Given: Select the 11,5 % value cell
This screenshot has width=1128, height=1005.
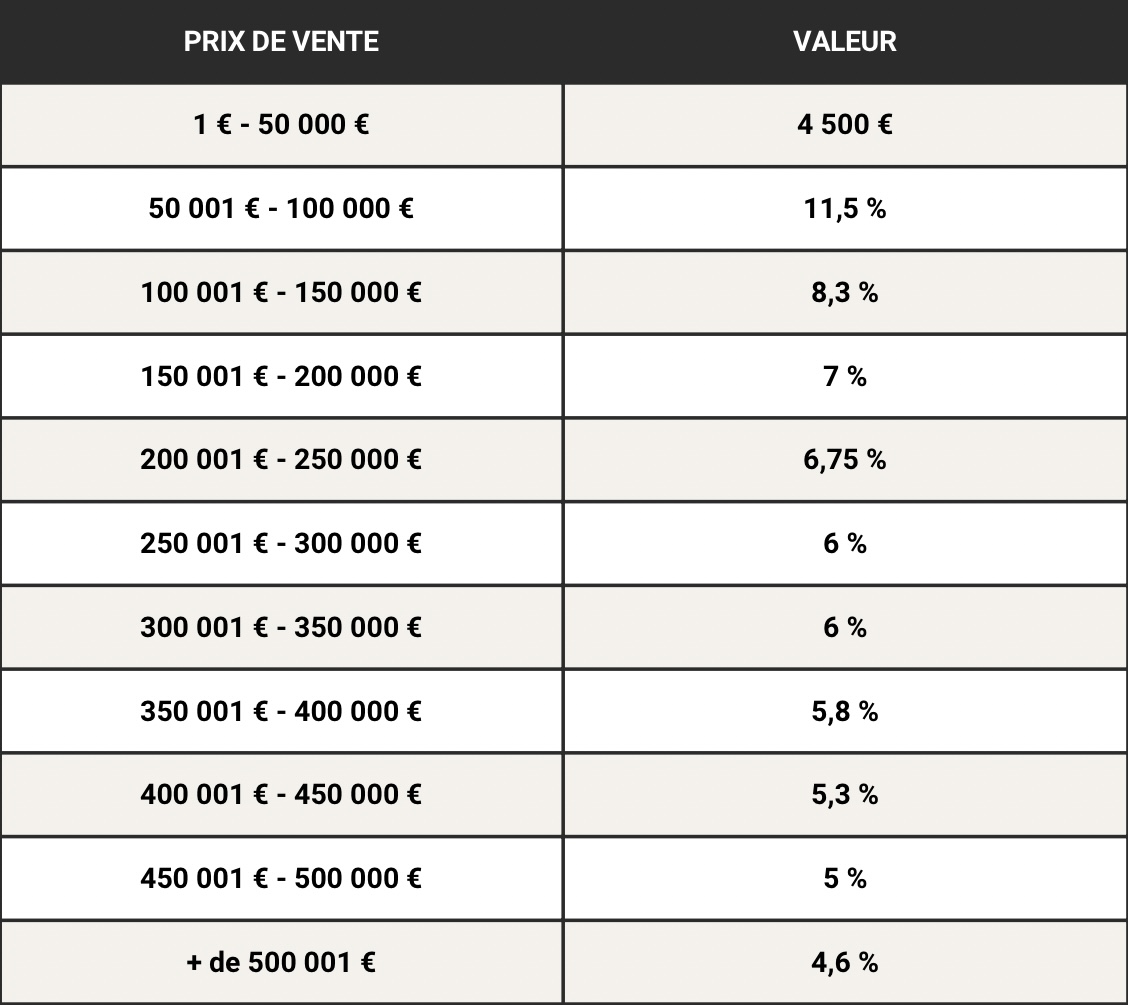Looking at the screenshot, I should [845, 209].
